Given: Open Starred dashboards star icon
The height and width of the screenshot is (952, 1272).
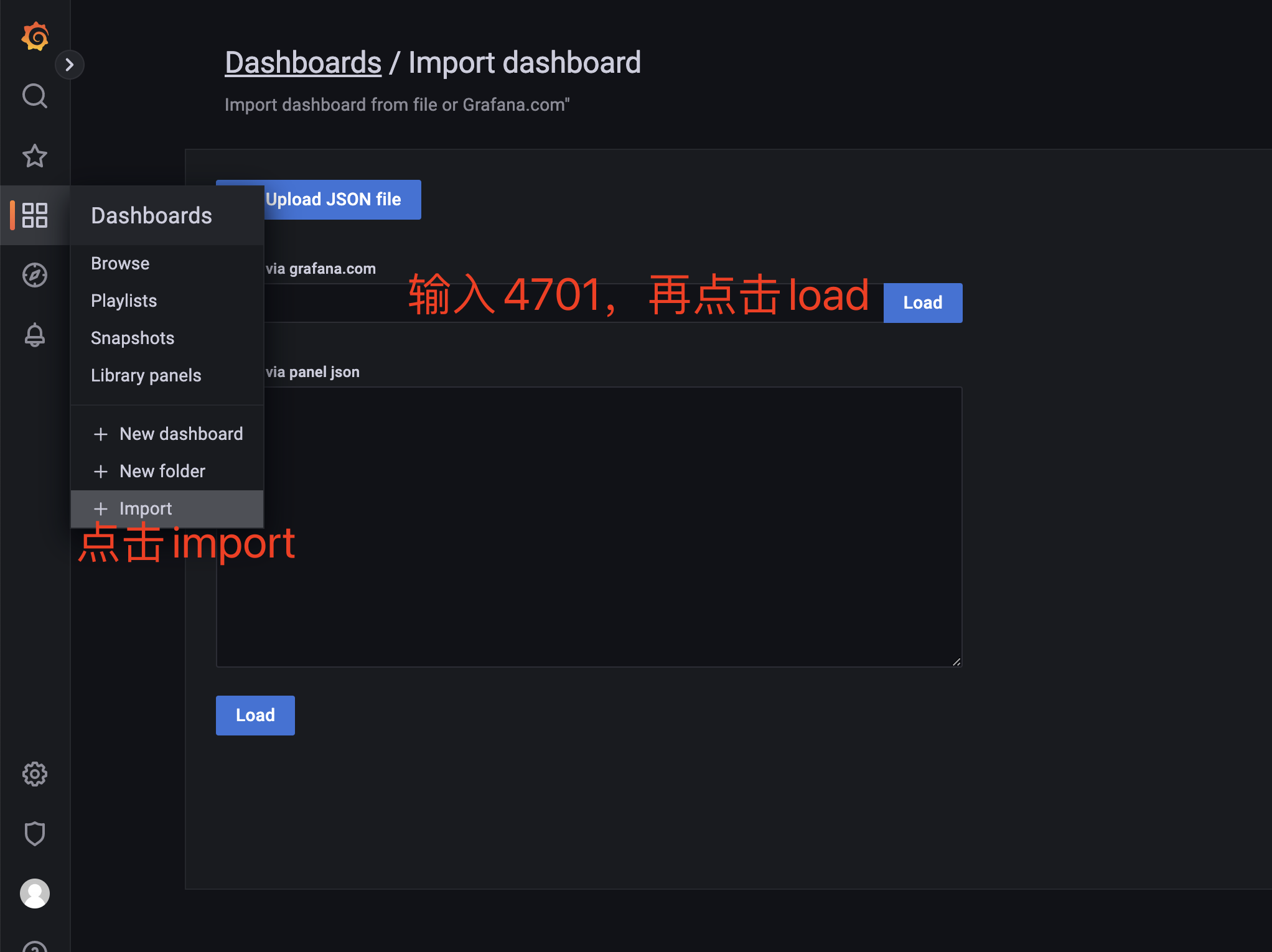Looking at the screenshot, I should pos(35,156).
